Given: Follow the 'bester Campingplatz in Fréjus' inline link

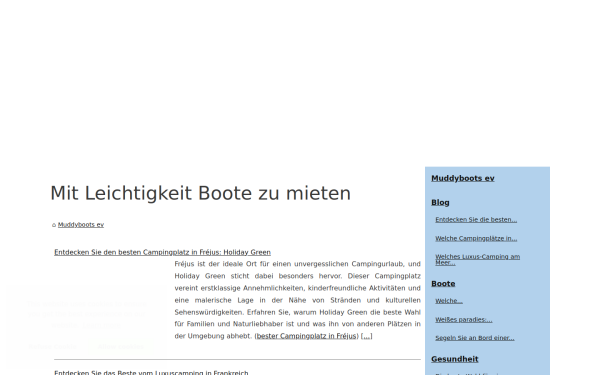Looking at the screenshot, I should [306, 336].
